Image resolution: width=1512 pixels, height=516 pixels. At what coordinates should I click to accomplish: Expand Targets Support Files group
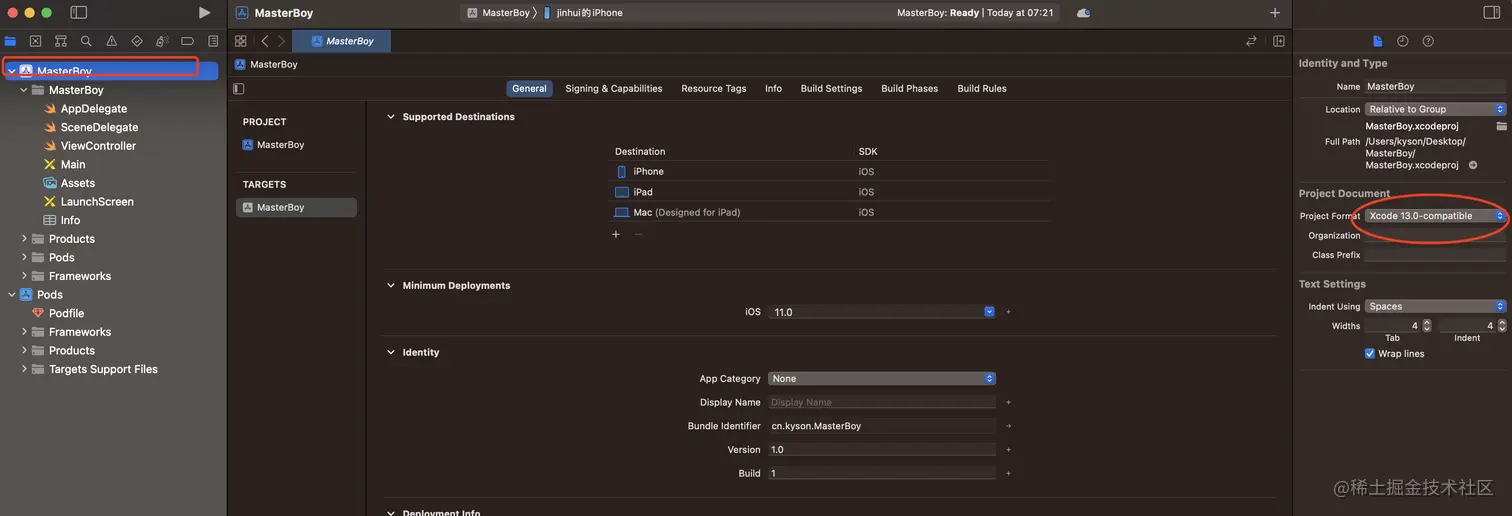[24, 369]
